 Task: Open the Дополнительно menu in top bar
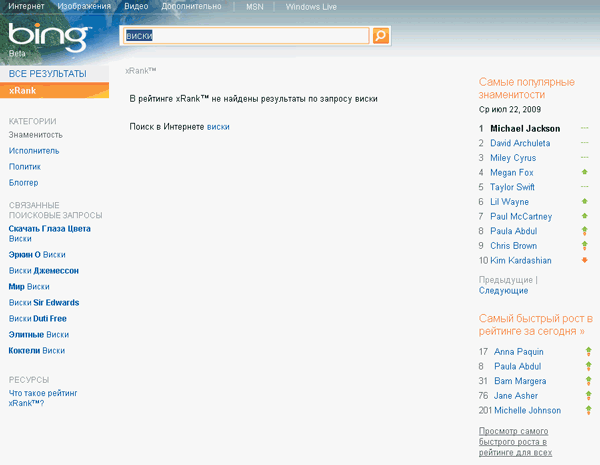coord(197,7)
